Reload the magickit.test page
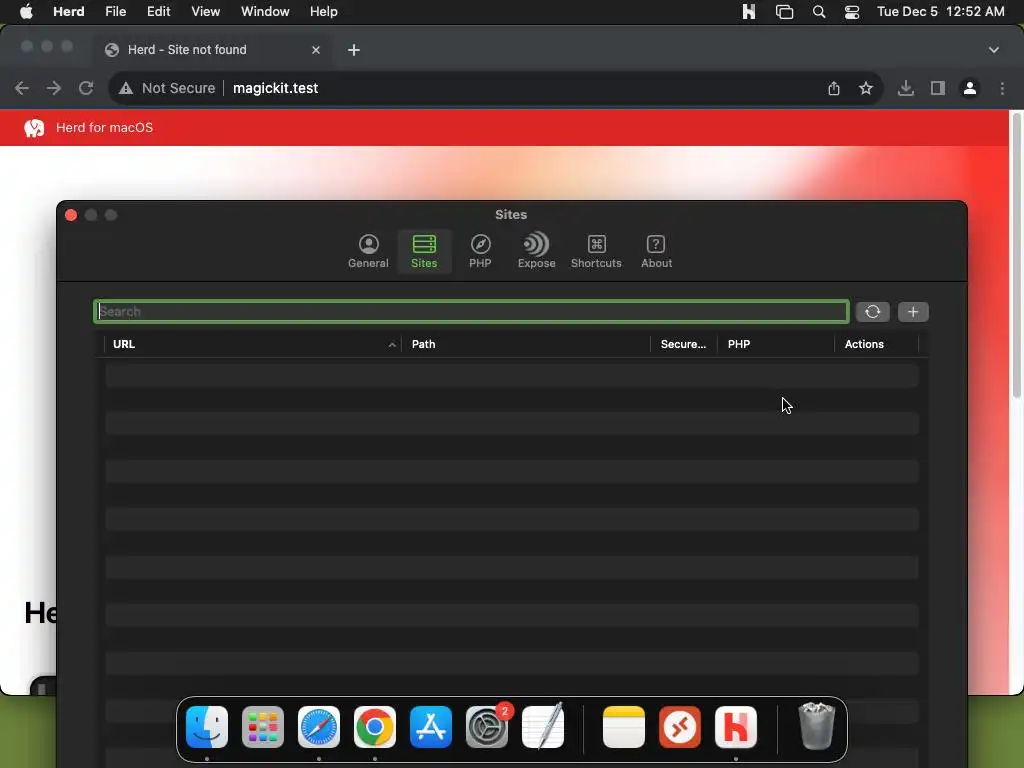This screenshot has height=768, width=1024. 86,88
